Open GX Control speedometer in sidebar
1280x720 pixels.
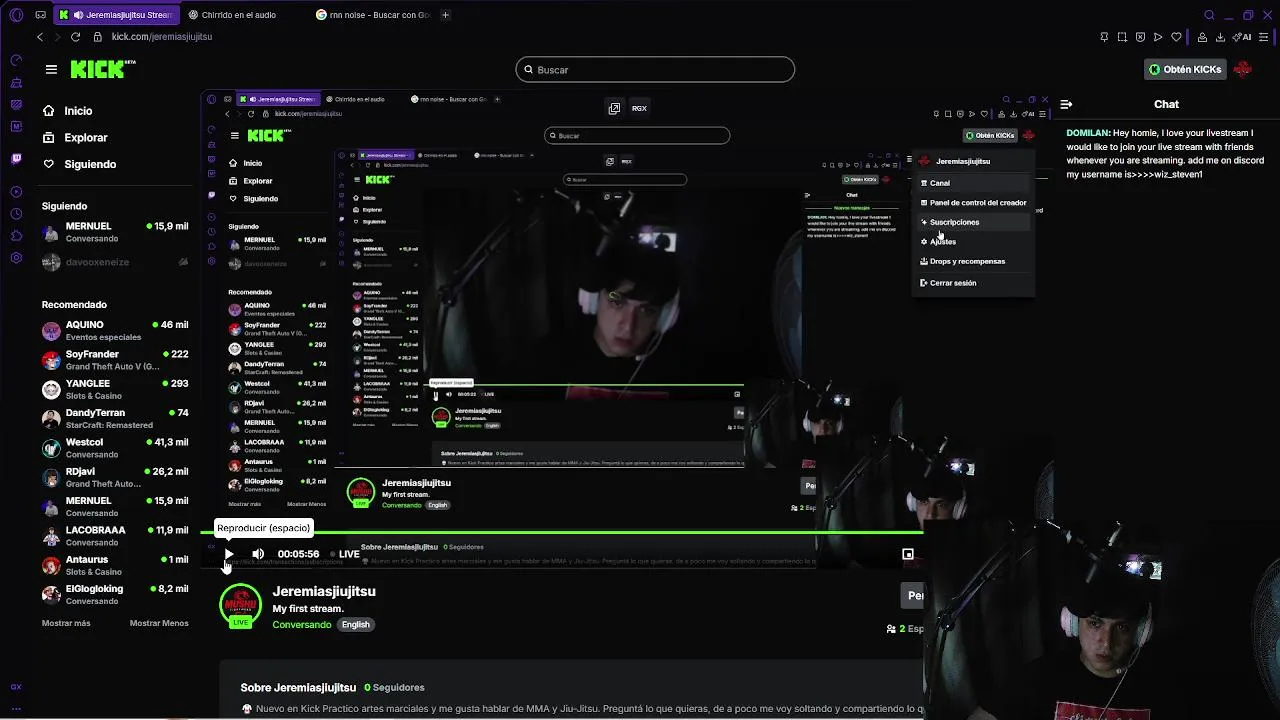pyautogui.click(x=16, y=60)
